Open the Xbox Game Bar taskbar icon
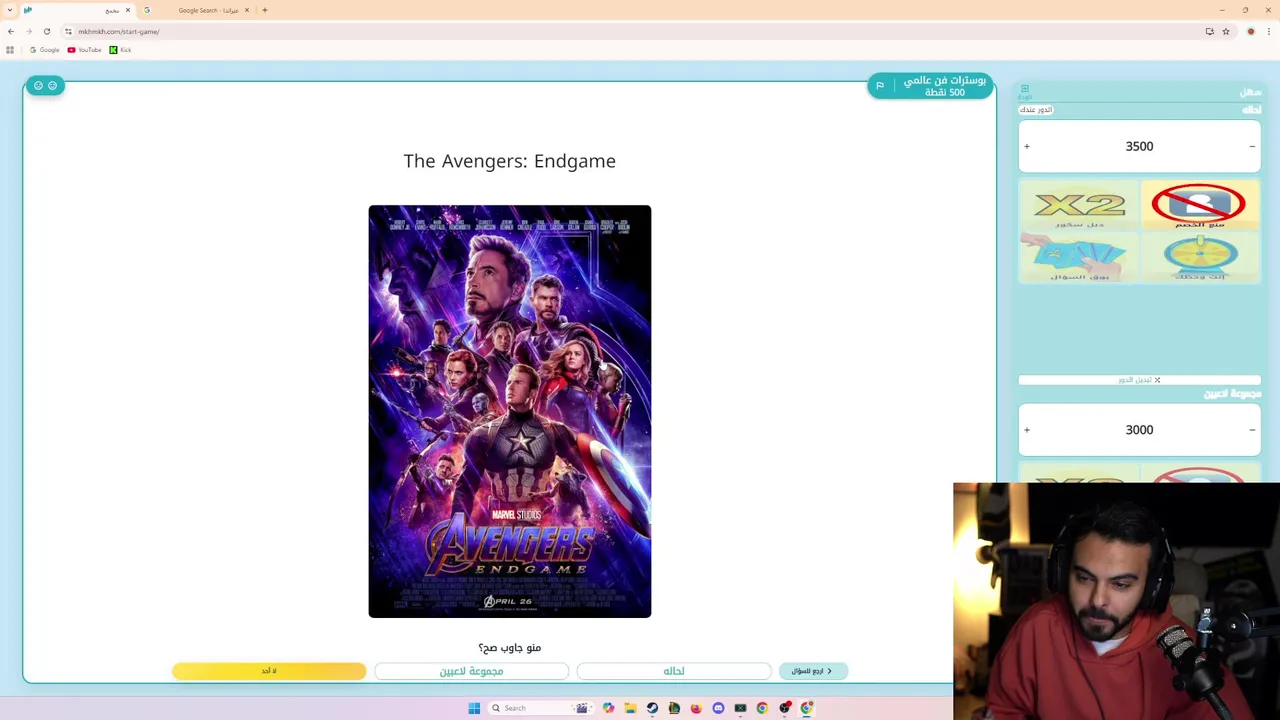Viewport: 1280px width, 720px height. [x=740, y=708]
